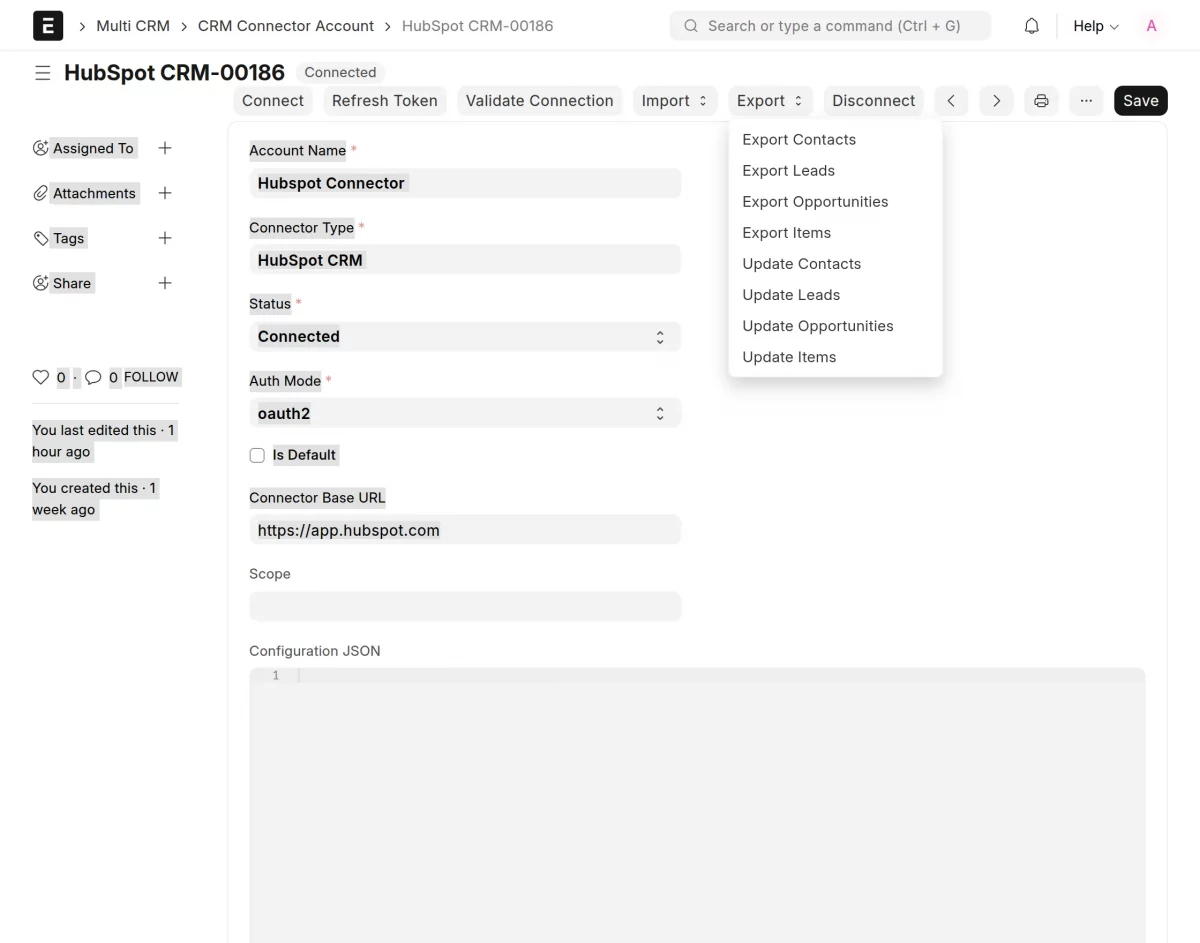The width and height of the screenshot is (1200, 943).
Task: Click the print icon
Action: pos(1041,101)
